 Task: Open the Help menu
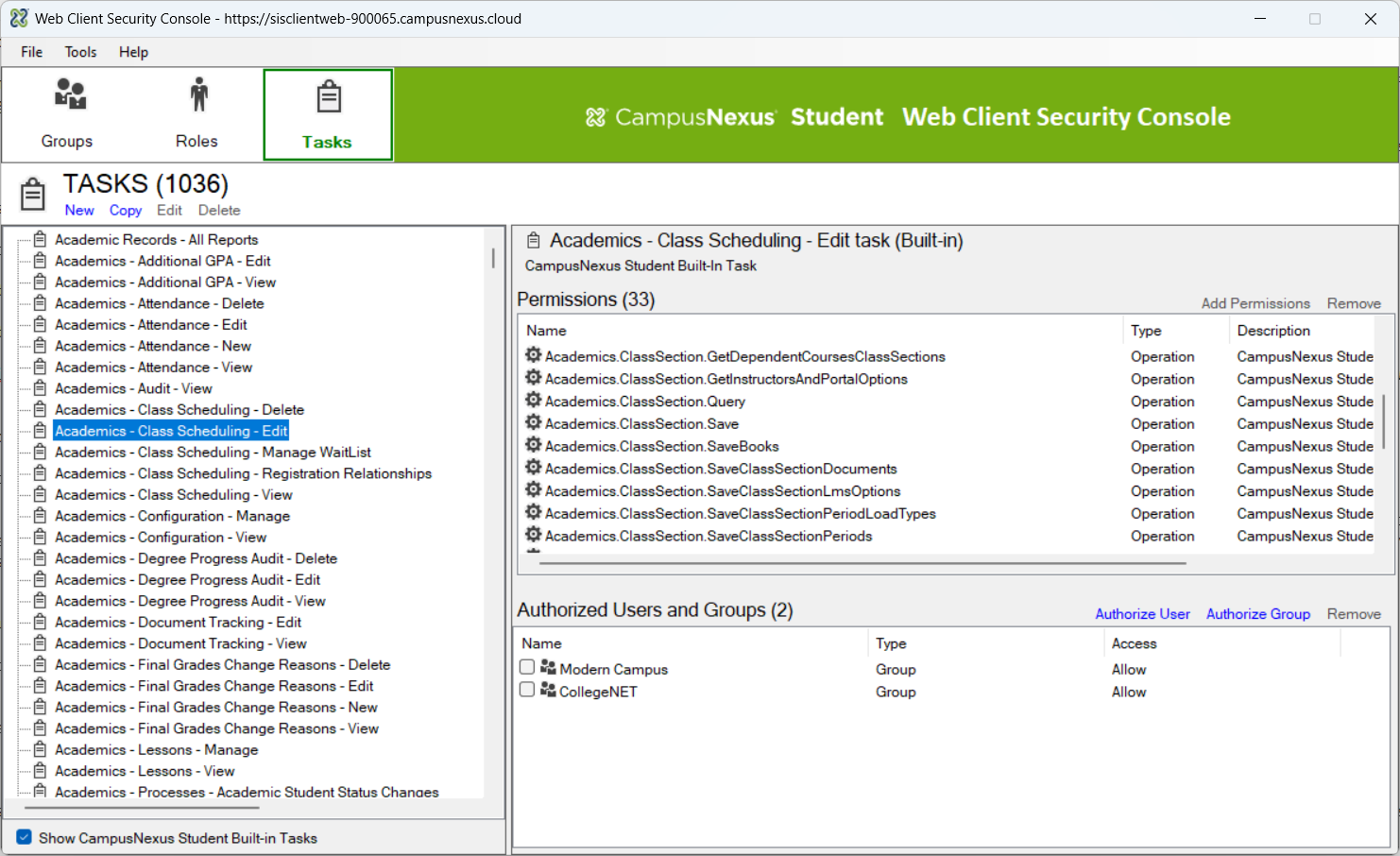[x=133, y=52]
